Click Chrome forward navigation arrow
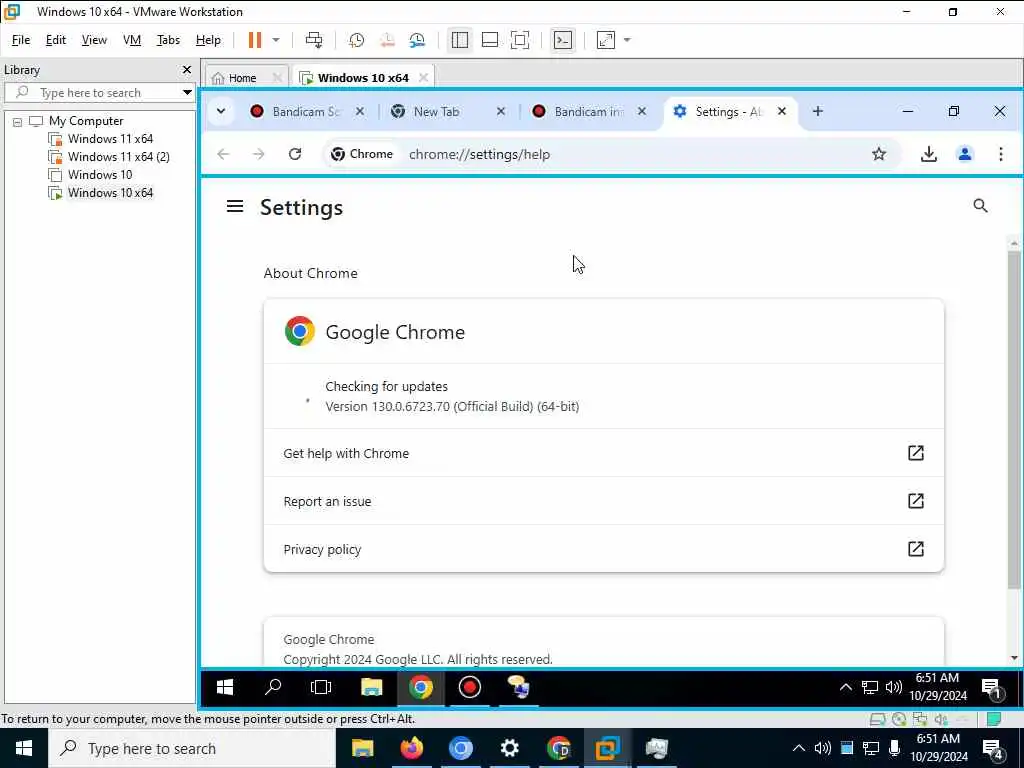The width and height of the screenshot is (1024, 768). tap(259, 154)
